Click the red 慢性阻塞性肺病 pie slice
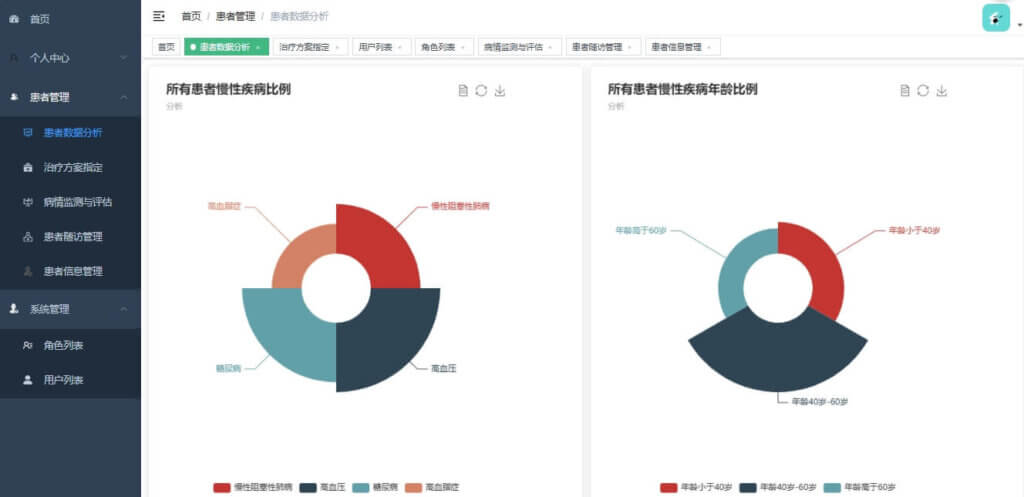 pyautogui.click(x=379, y=245)
